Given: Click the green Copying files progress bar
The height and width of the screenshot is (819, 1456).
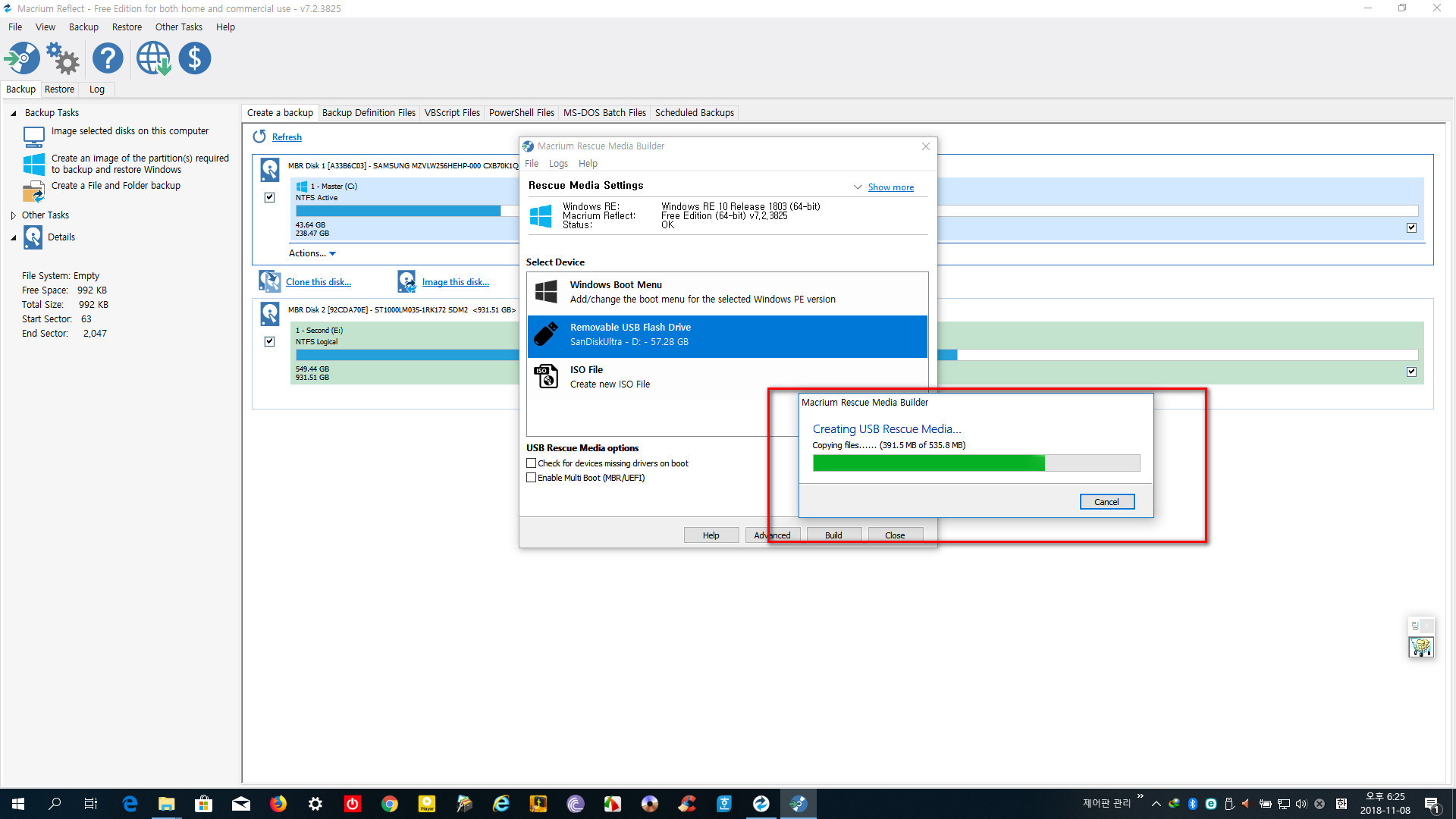Looking at the screenshot, I should 976,463.
